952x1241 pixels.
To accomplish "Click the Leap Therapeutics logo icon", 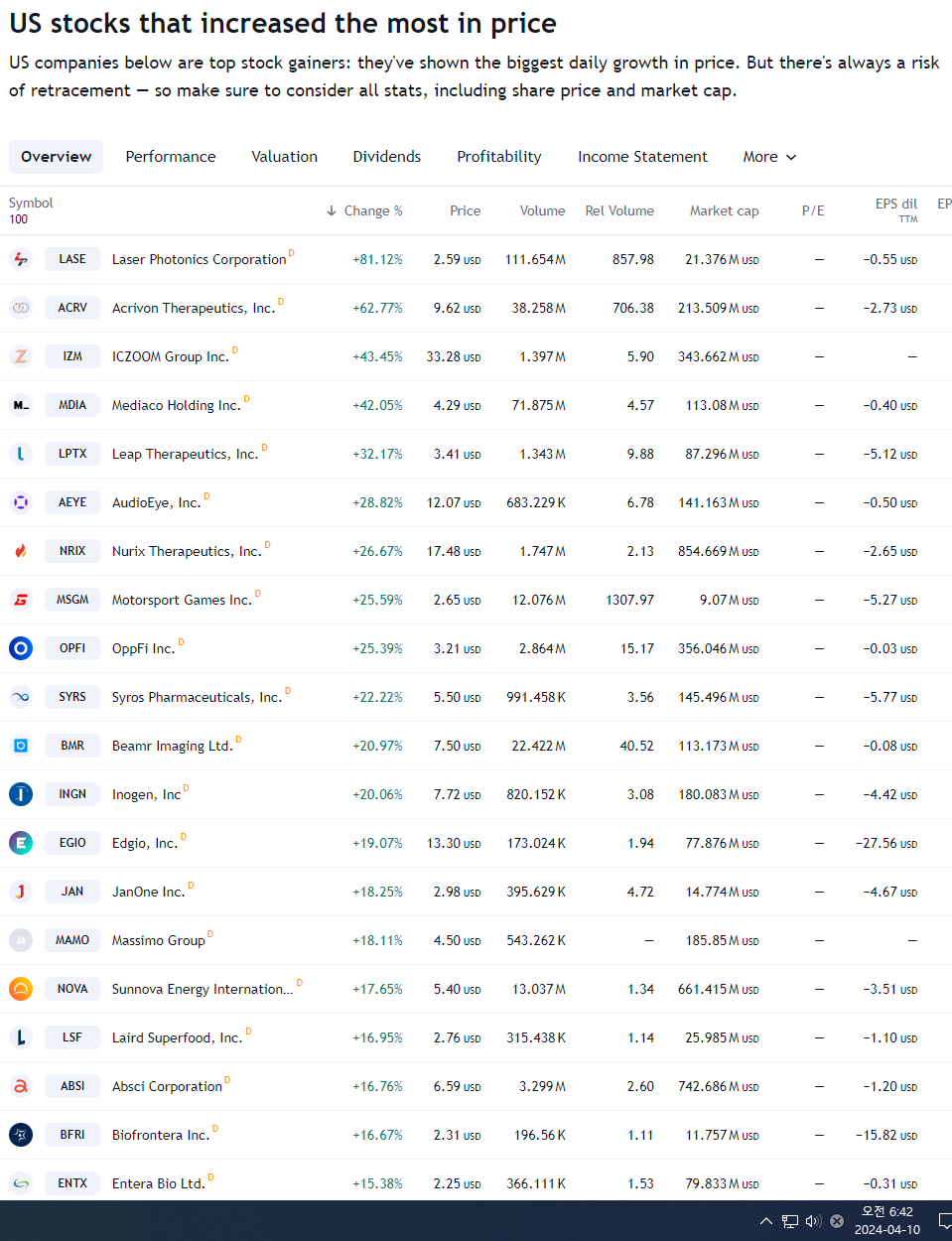I will [21, 454].
